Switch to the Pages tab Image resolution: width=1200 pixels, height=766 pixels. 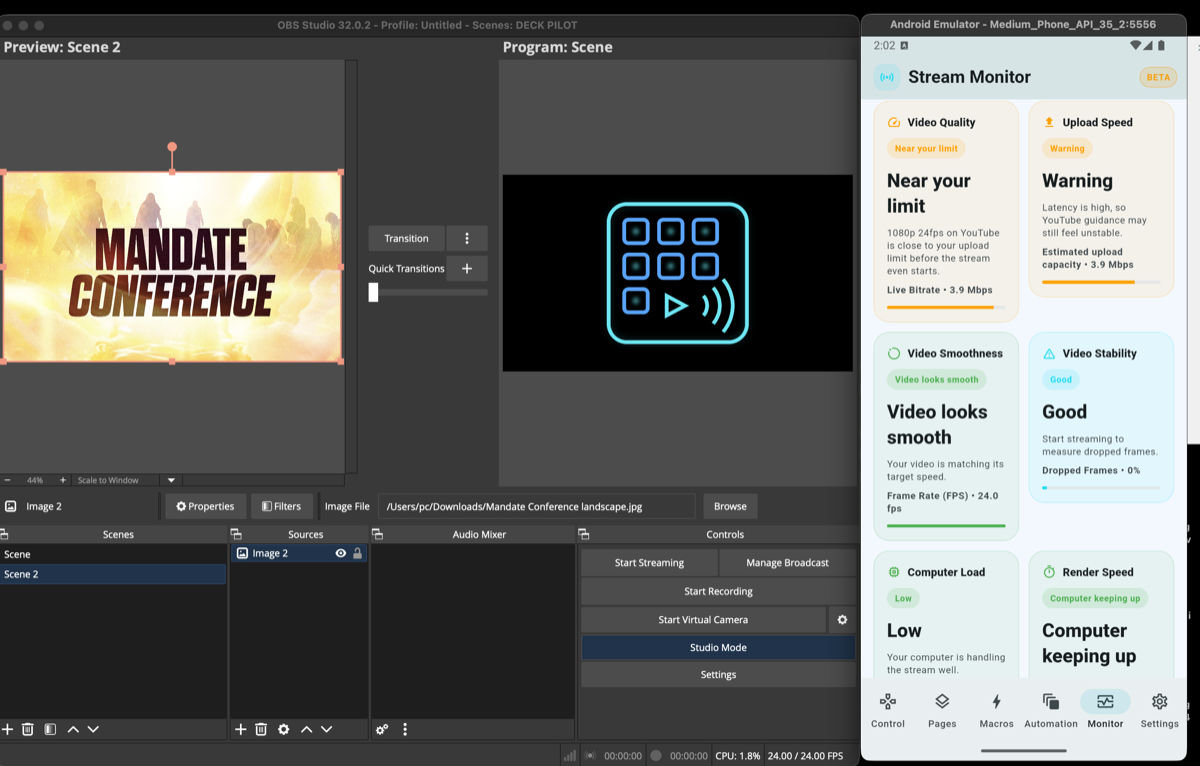(x=941, y=710)
